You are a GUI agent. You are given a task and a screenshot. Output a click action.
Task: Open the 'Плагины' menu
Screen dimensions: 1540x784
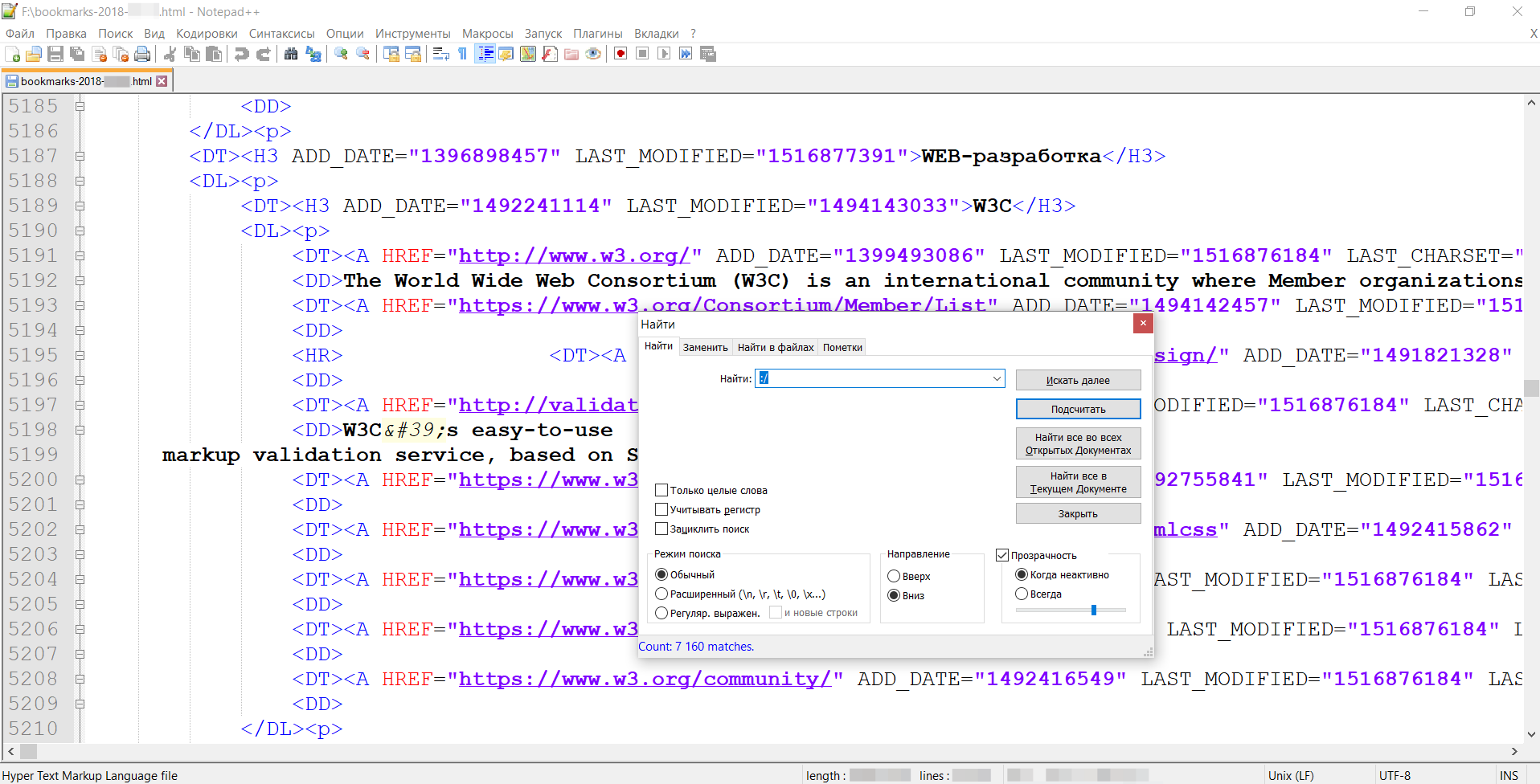(597, 34)
